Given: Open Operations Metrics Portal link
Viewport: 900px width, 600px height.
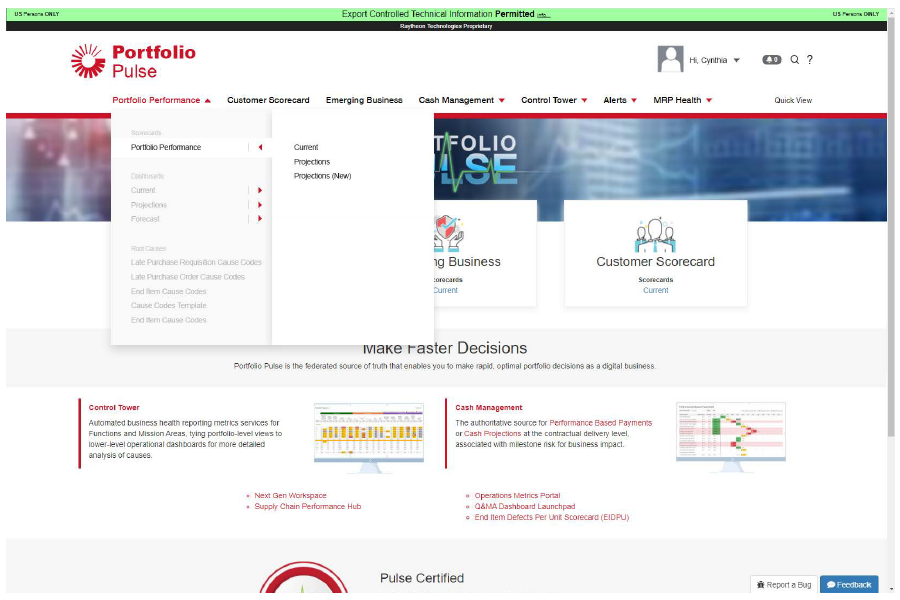Looking at the screenshot, I should click(x=517, y=496).
